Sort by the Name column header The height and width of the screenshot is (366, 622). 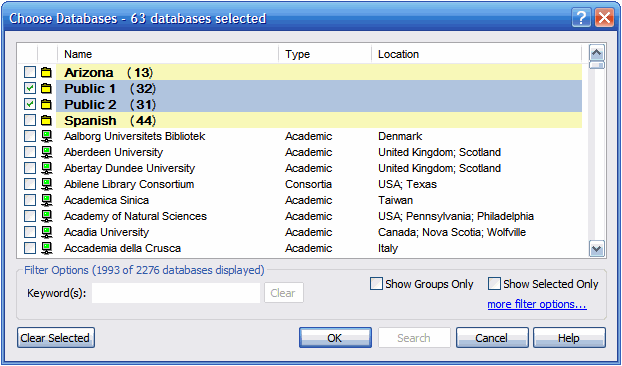point(168,54)
